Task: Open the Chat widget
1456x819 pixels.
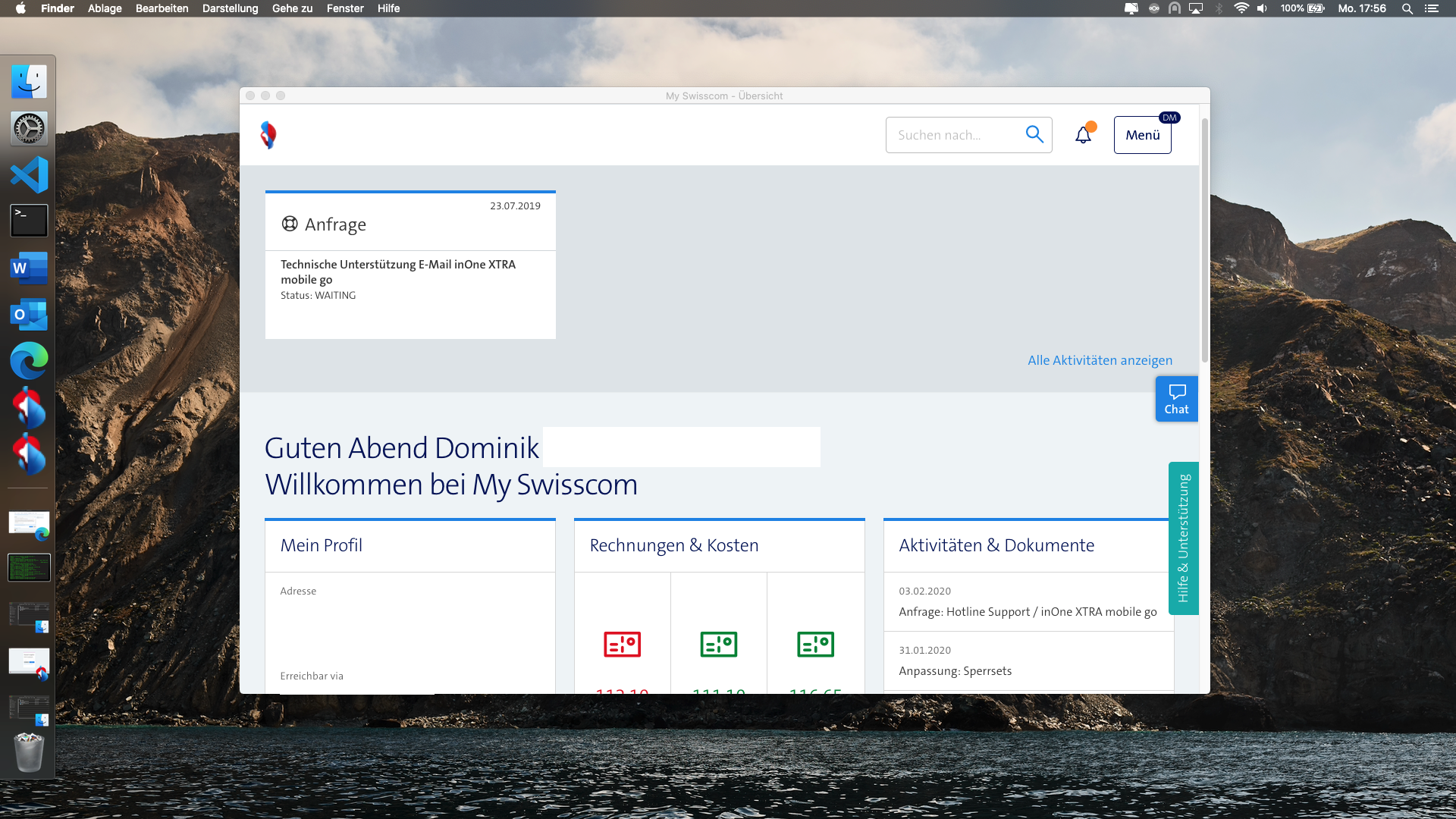Action: (x=1176, y=399)
